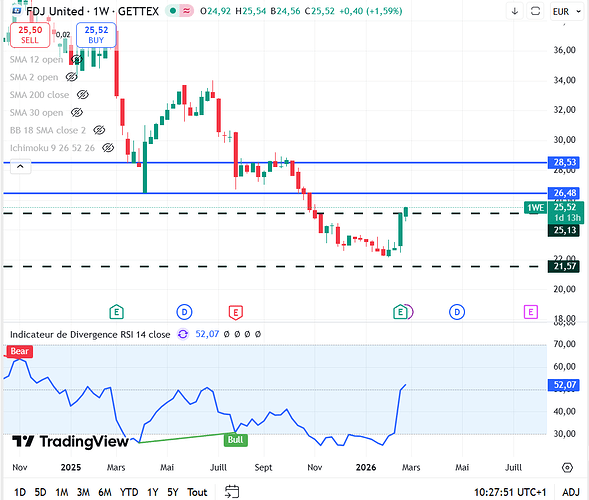Toggle visibility of SMA 200 close

point(83,95)
